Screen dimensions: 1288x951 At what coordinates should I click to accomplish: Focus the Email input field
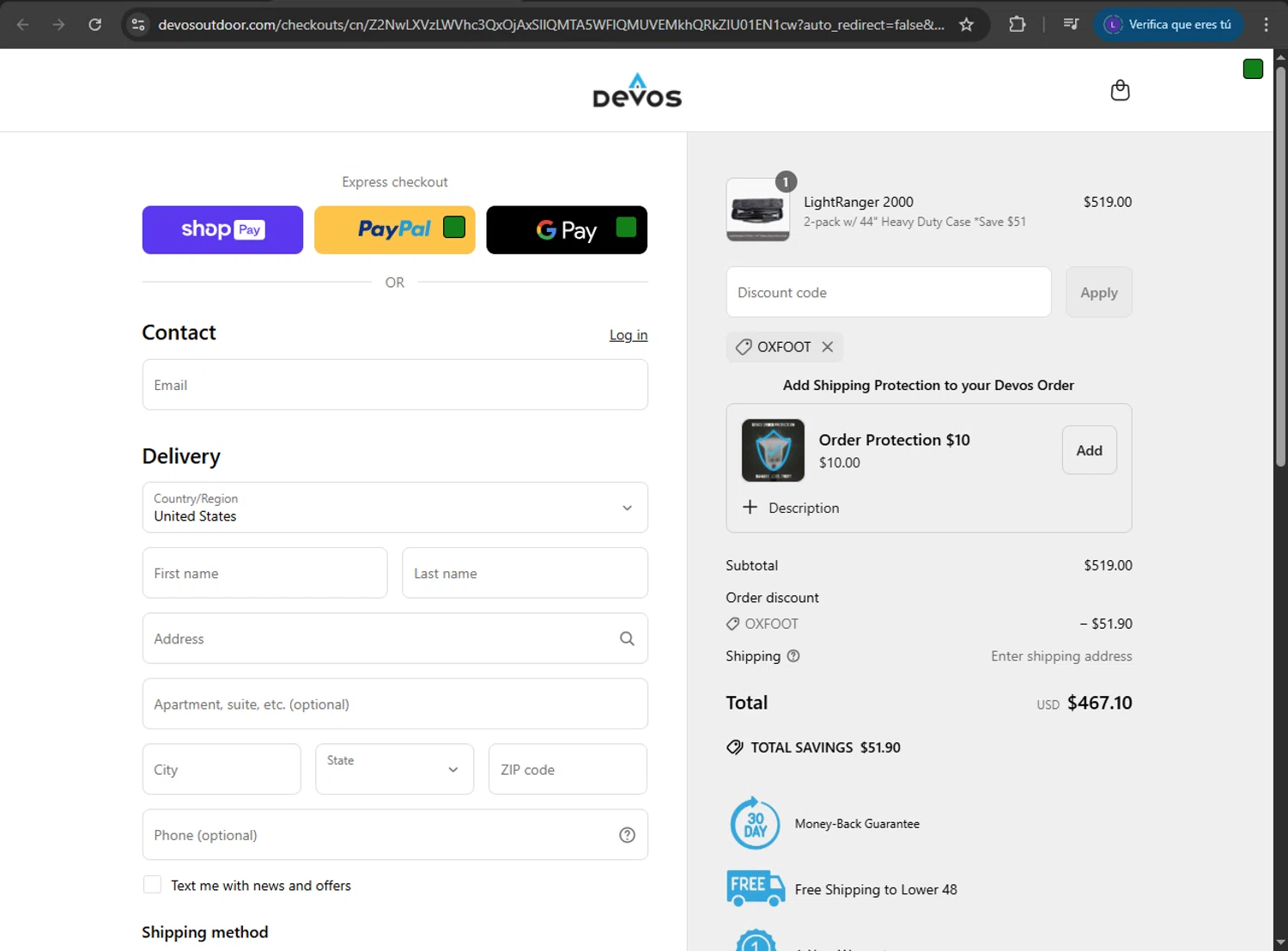[x=395, y=385]
